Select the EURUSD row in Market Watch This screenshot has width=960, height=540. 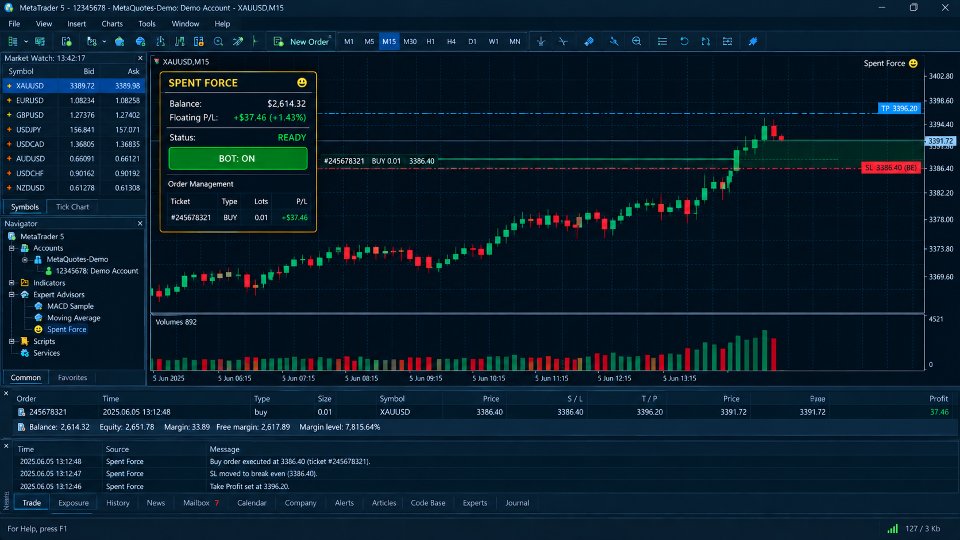pos(73,100)
